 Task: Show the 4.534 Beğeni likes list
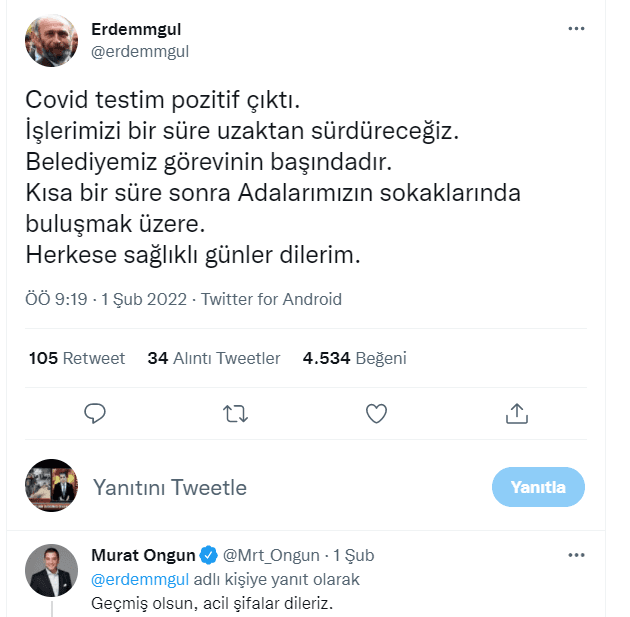pos(354,358)
